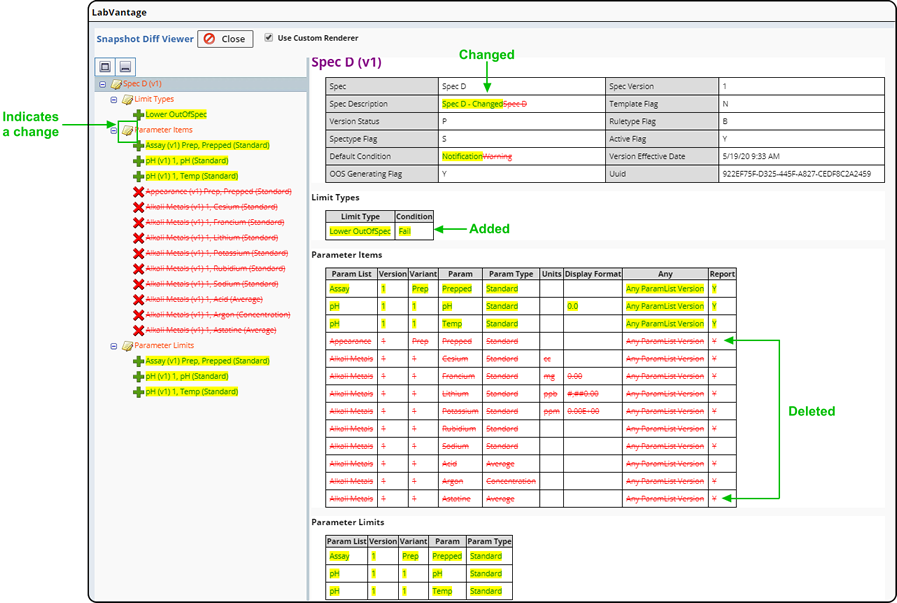897x603 pixels.
Task: Select Assay (v1) Prep under Parameter Limits
Action: tap(208, 361)
